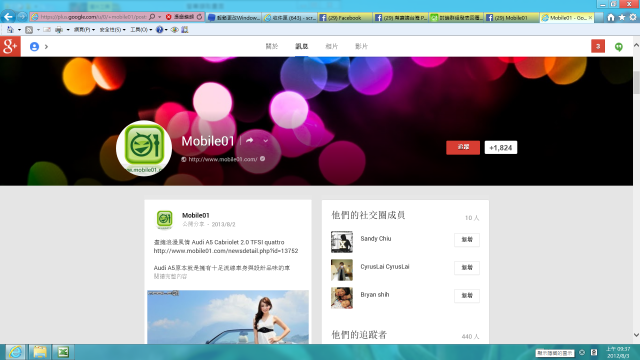
Task: Click the address bar search magnifier icon
Action: pos(152,17)
